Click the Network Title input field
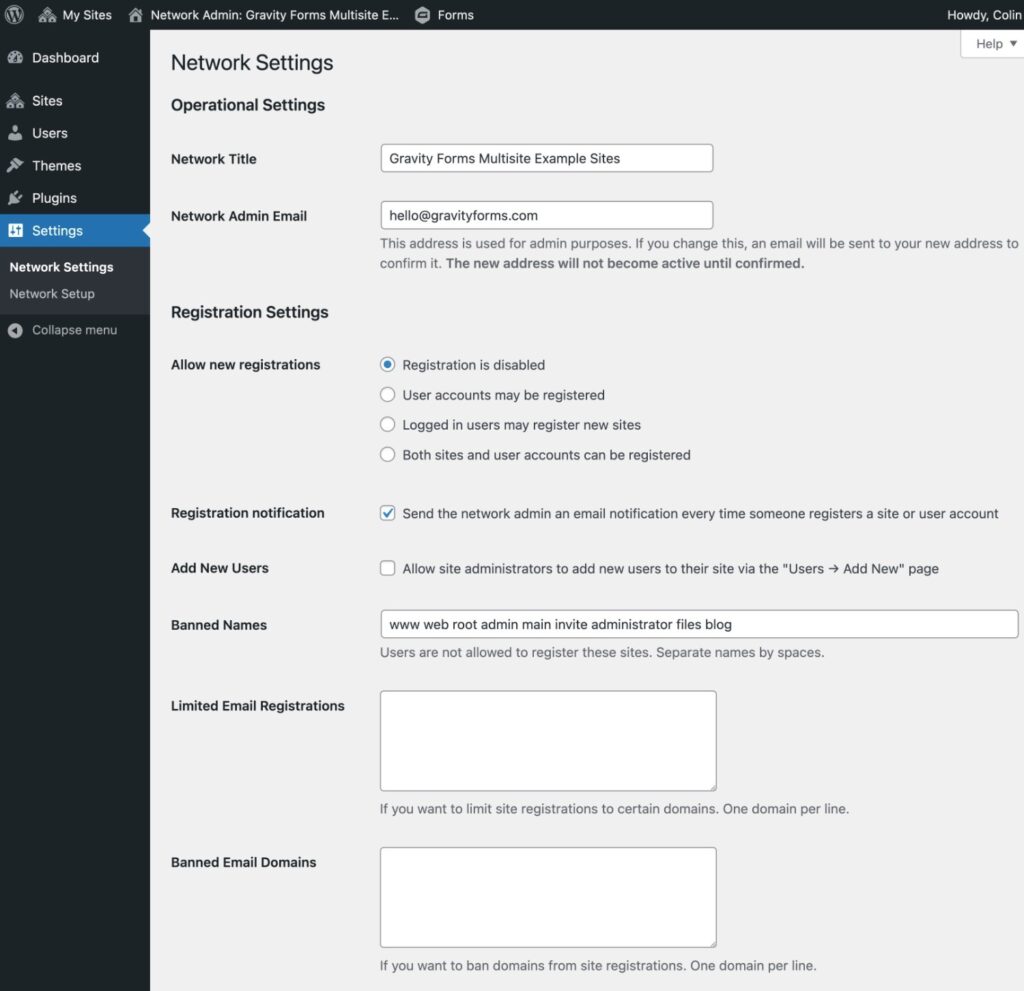1024x991 pixels. (x=546, y=158)
